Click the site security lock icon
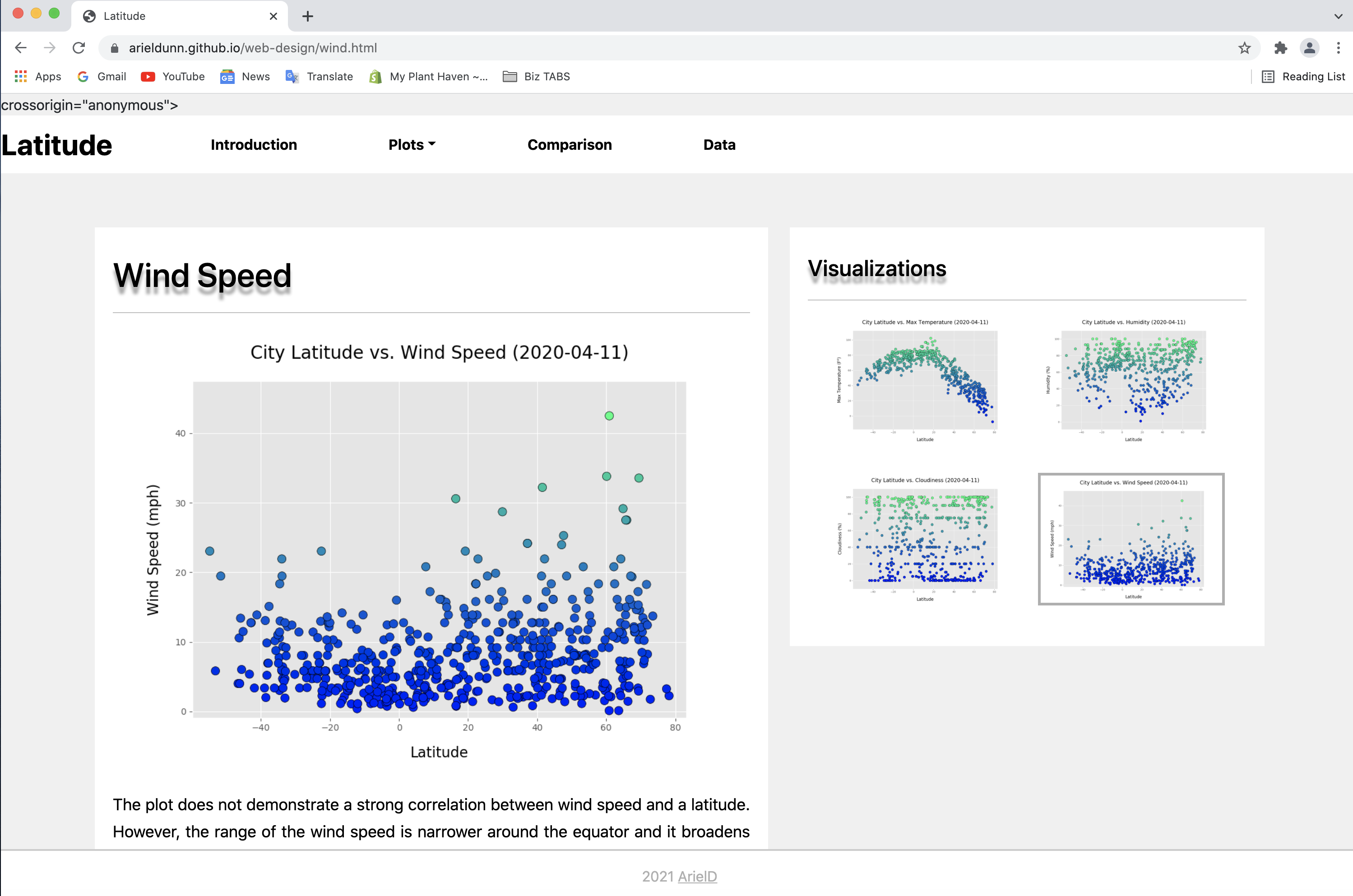Viewport: 1353px width, 896px height. 114,48
